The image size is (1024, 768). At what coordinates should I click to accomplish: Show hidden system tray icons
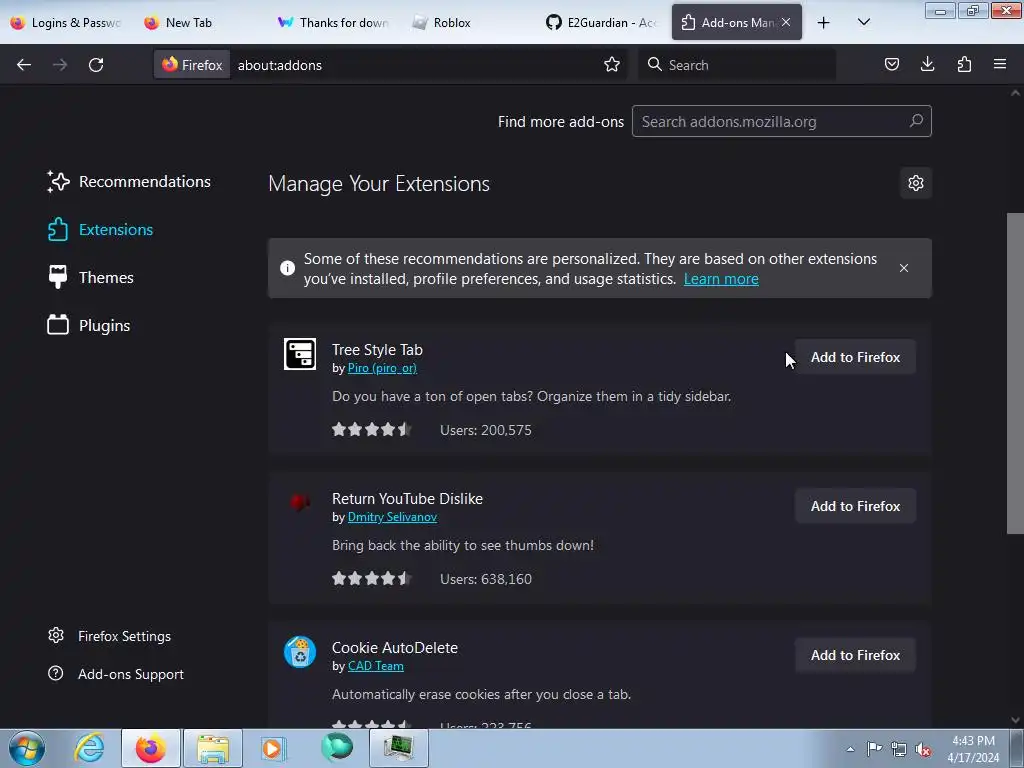point(850,749)
